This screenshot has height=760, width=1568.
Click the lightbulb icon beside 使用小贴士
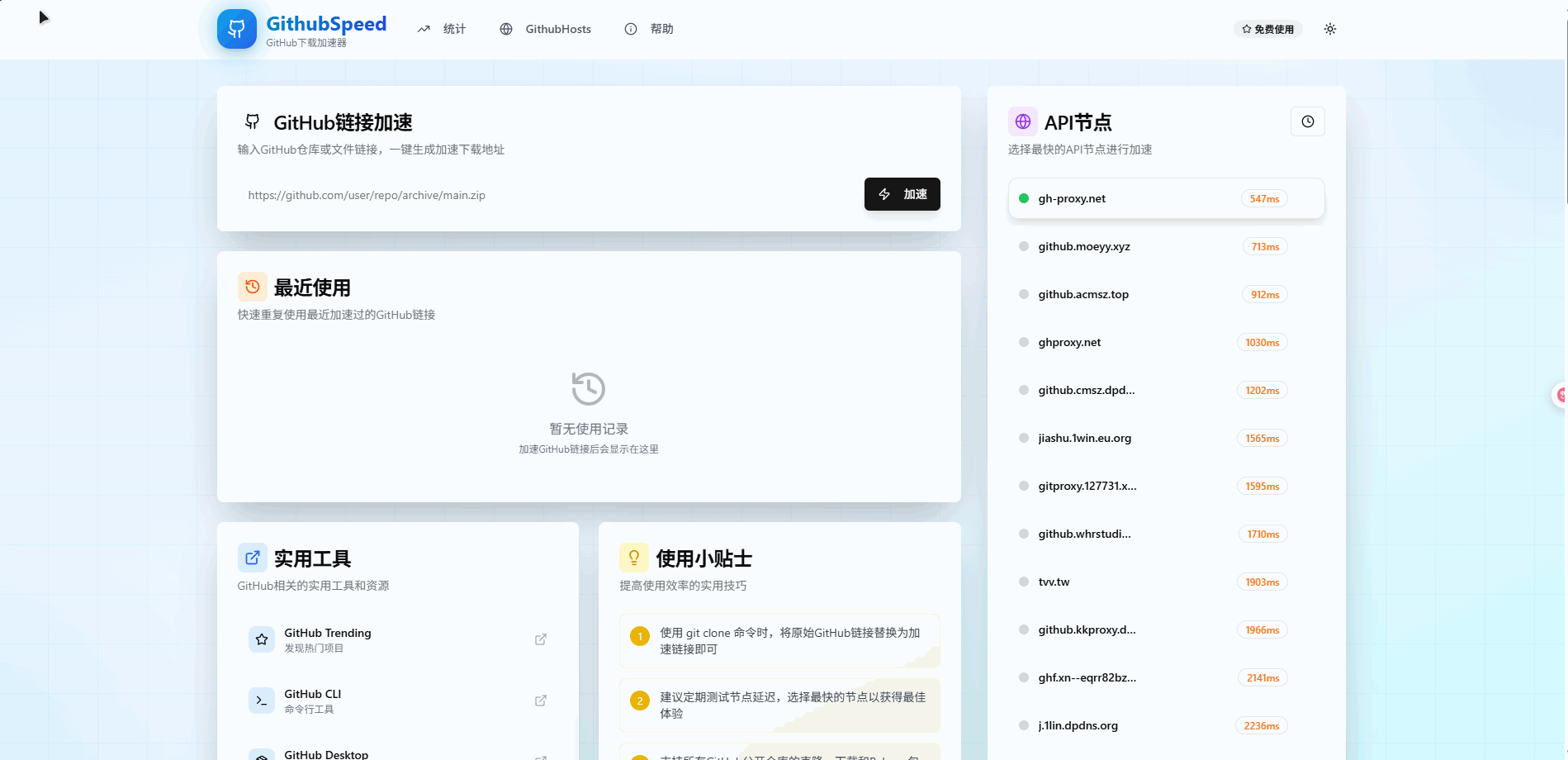(634, 558)
